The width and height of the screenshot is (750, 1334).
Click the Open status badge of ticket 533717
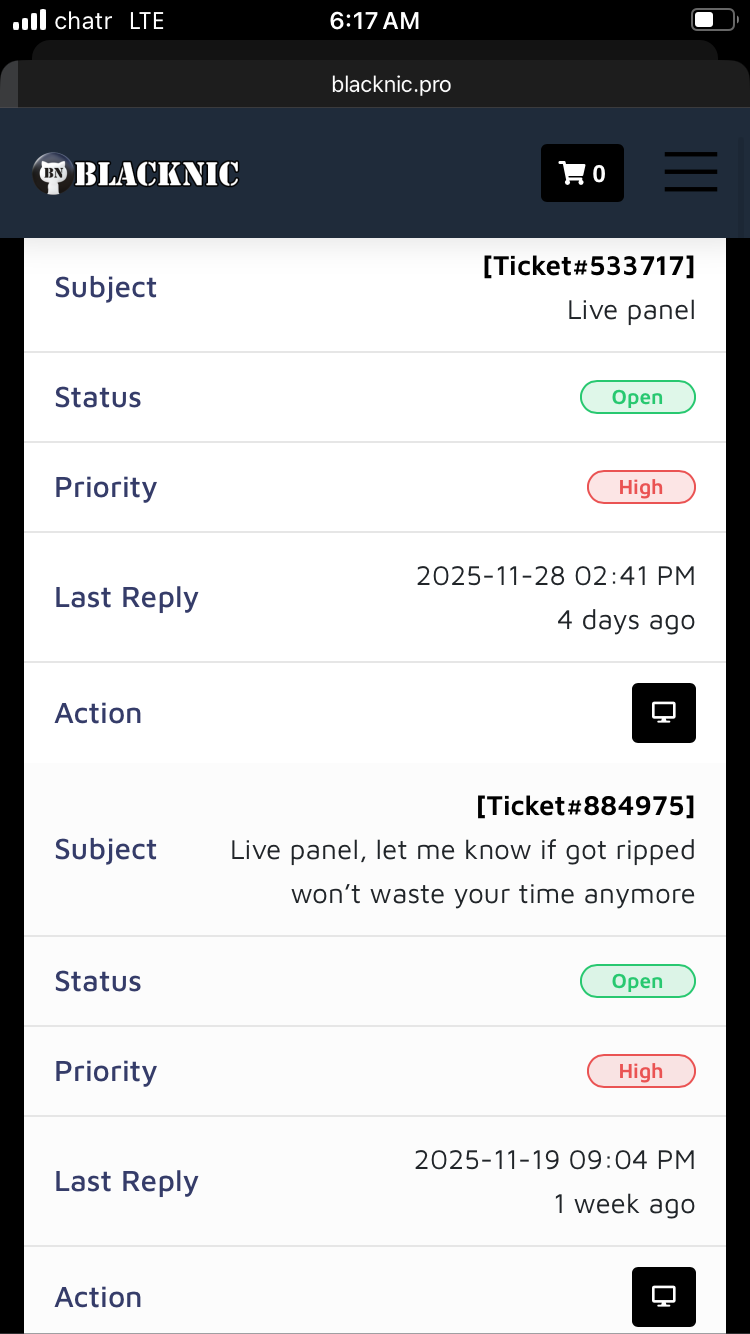[x=637, y=397]
